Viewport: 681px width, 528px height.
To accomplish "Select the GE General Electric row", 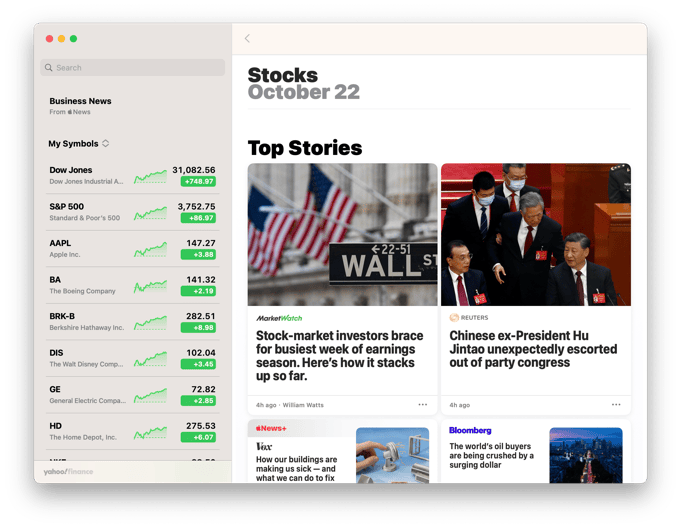I will (132, 395).
